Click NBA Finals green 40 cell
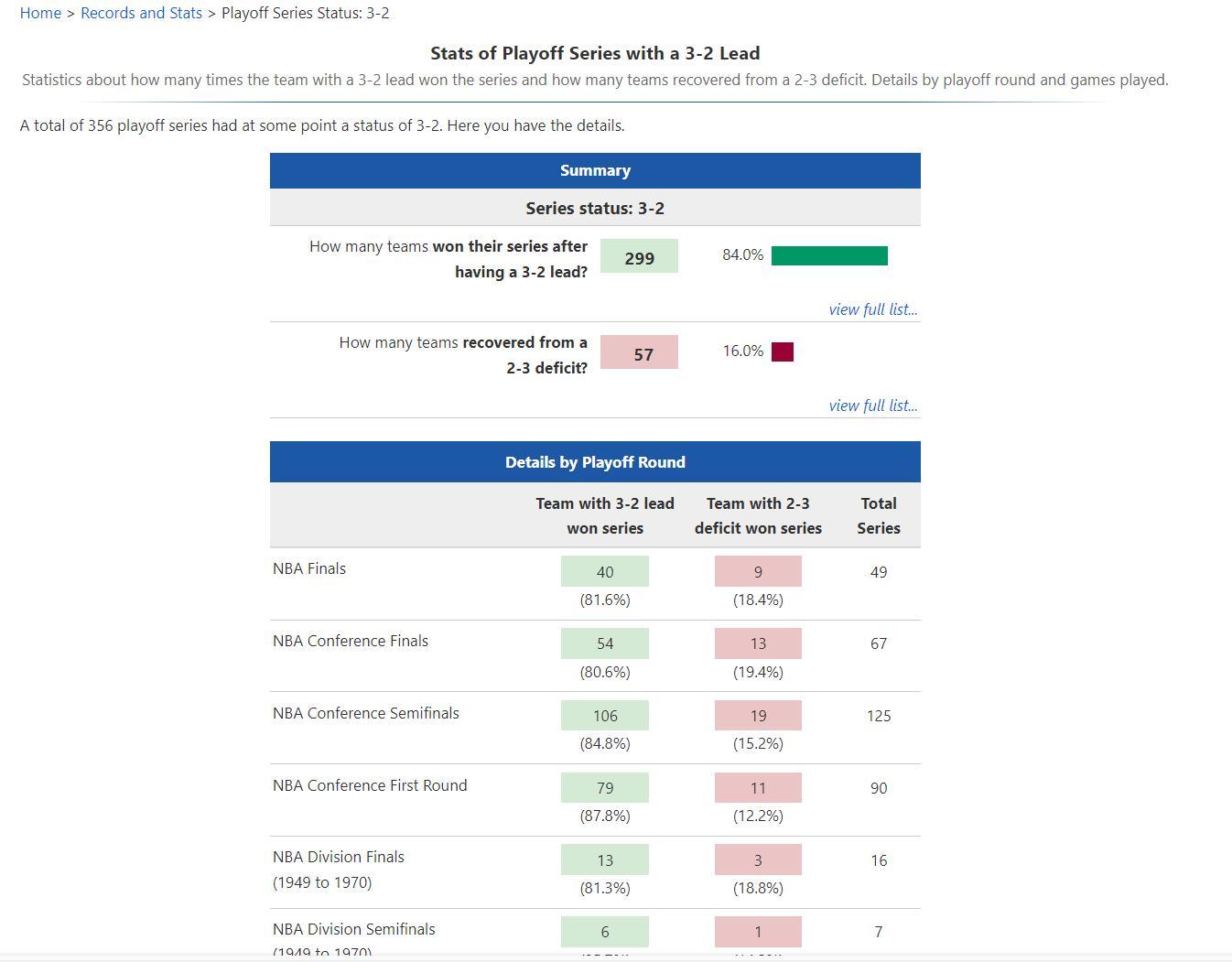Viewport: 1232px width, 962px height. 605,571
